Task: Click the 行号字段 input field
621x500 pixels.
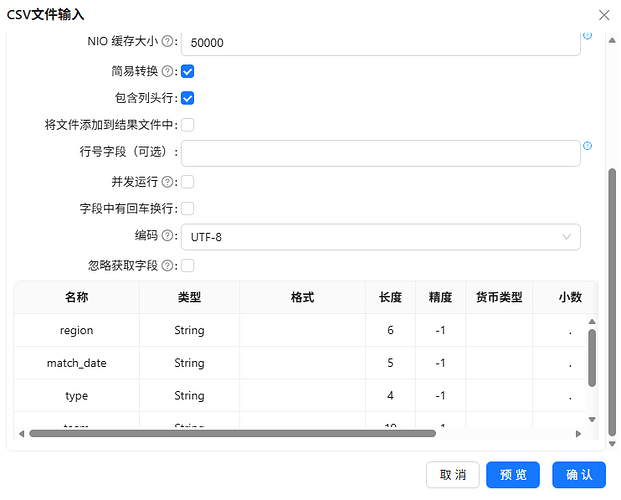Action: [381, 153]
